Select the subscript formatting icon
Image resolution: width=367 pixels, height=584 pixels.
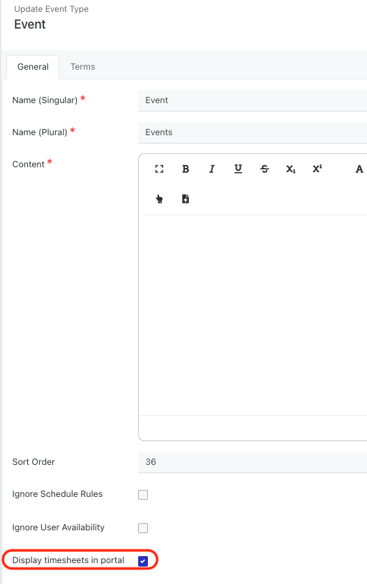(291, 169)
